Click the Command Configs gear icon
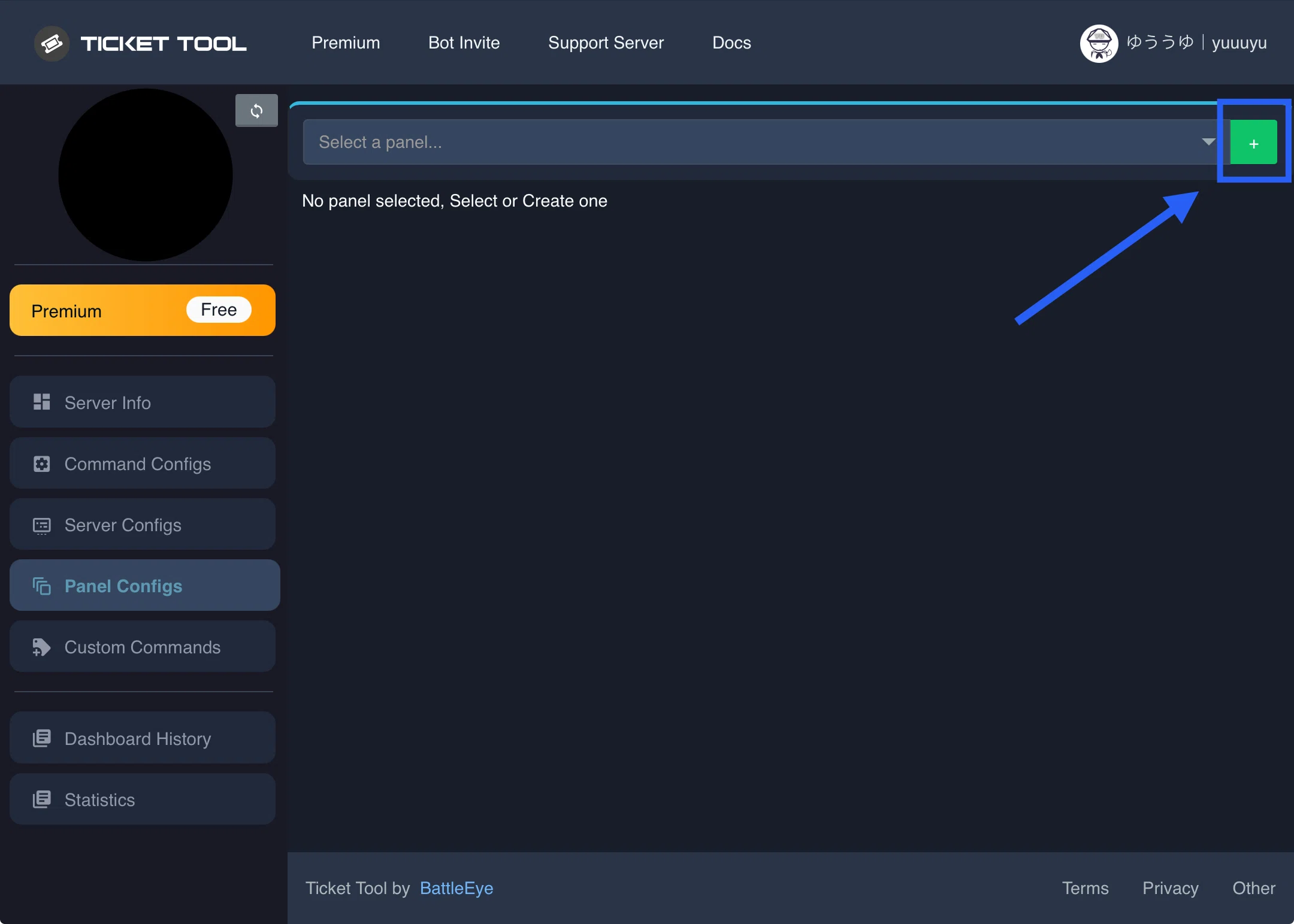Image resolution: width=1294 pixels, height=924 pixels. coord(41,463)
